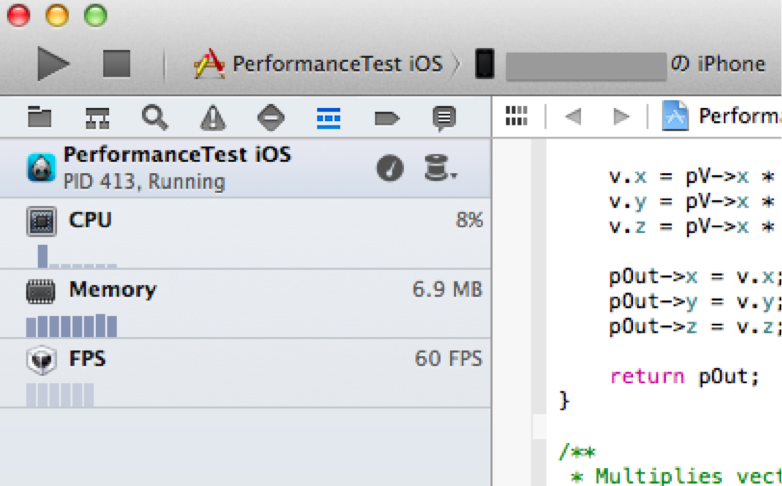Image resolution: width=782 pixels, height=486 pixels.
Task: Click the FPS gauge icon
Action: (41, 360)
